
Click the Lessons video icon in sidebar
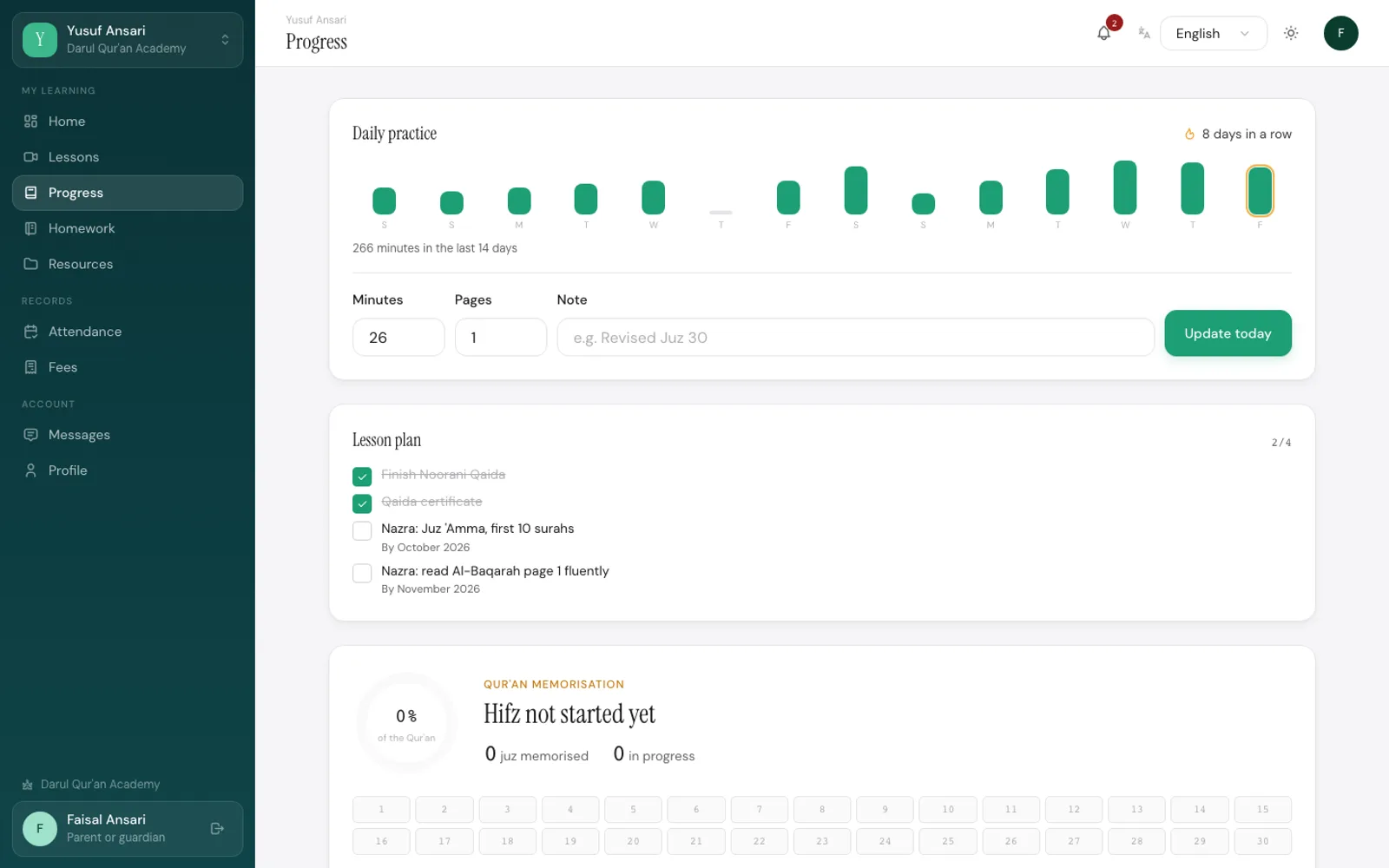point(30,157)
